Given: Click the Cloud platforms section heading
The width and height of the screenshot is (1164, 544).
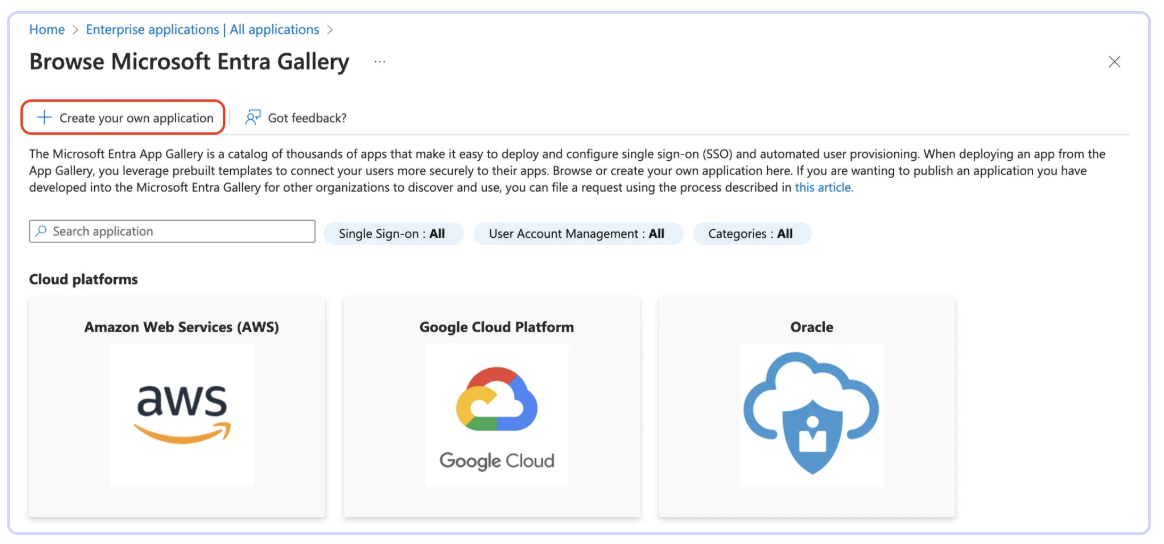Looking at the screenshot, I should pyautogui.click(x=84, y=280).
